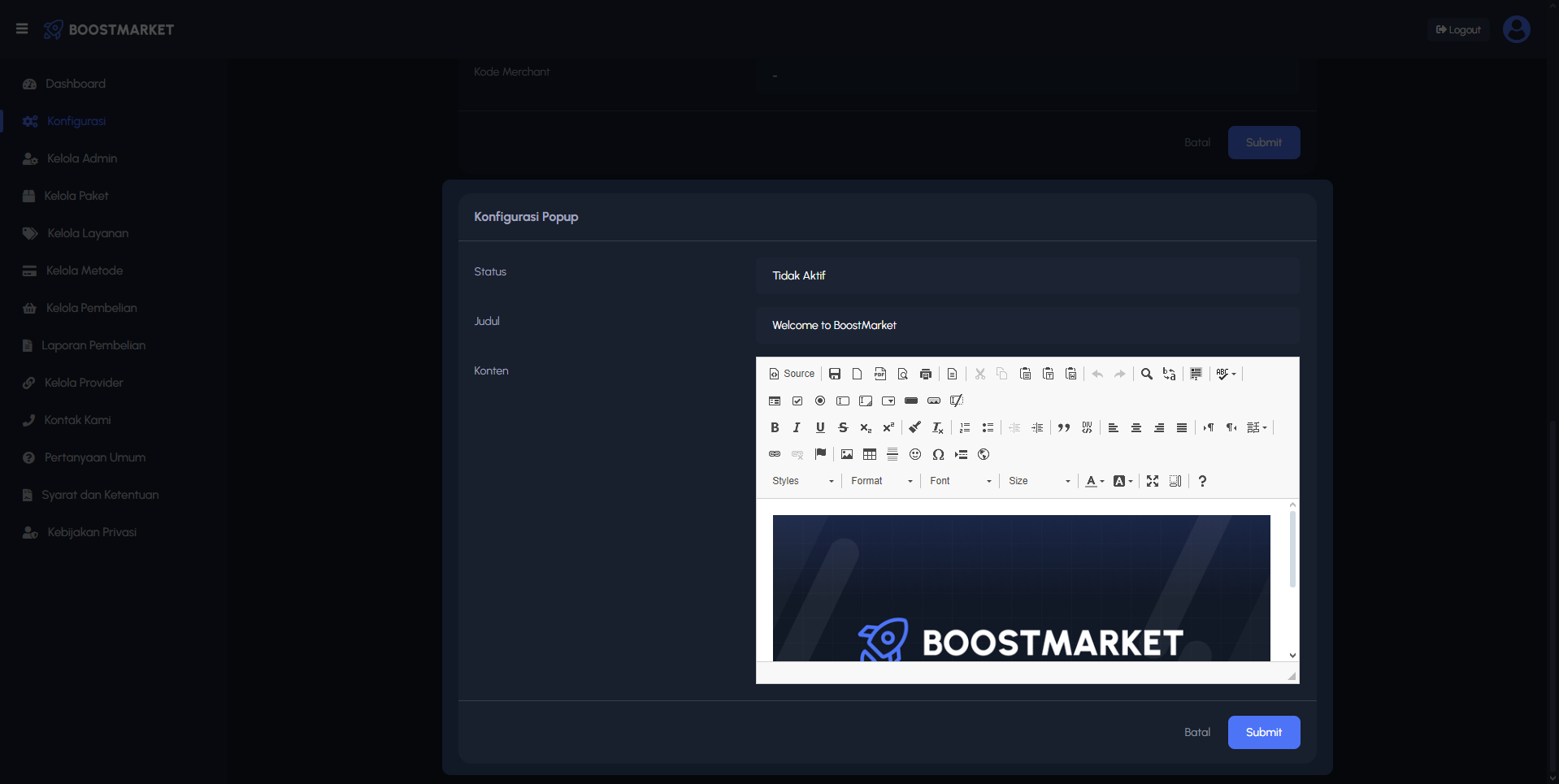The width and height of the screenshot is (1559, 784).
Task: Insert a page break
Action: pyautogui.click(x=960, y=454)
